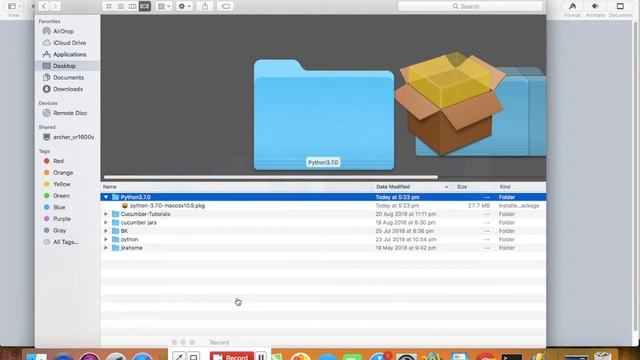Image resolution: width=640 pixels, height=360 pixels.
Task: Show All Tags in the sidebar
Action: pos(67,242)
